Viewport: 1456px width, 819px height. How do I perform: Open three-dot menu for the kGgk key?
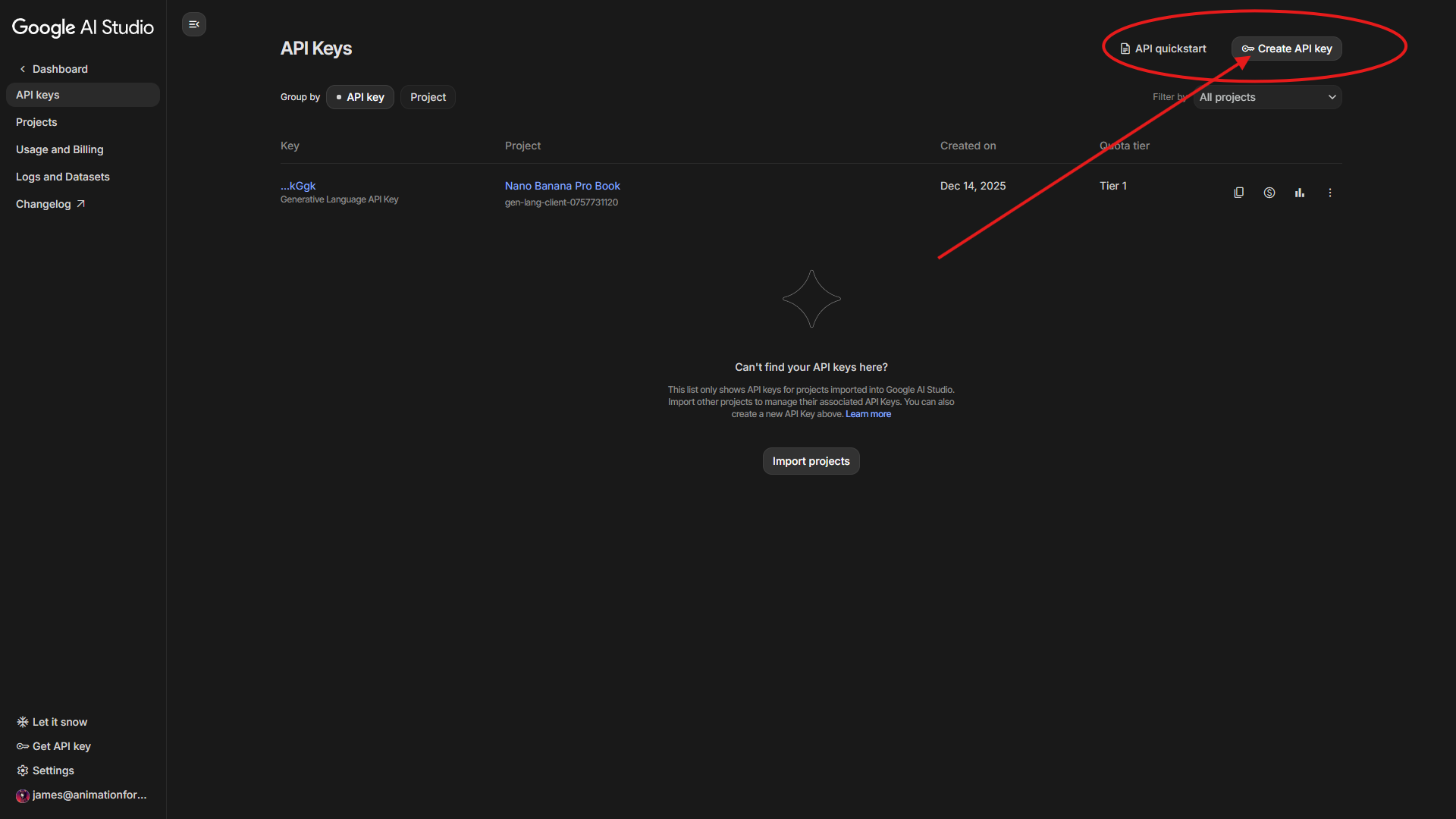point(1329,193)
